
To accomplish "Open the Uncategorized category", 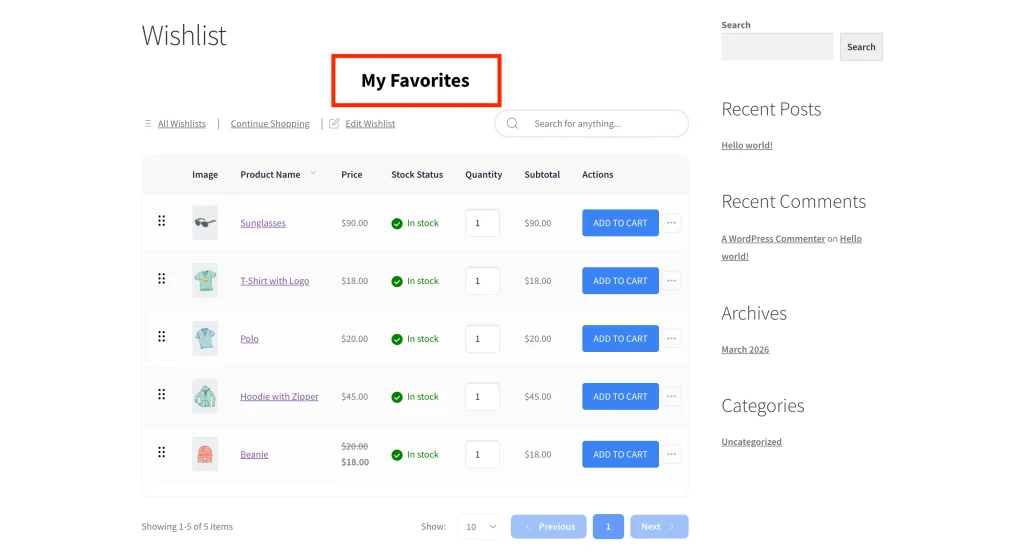I will [x=751, y=441].
